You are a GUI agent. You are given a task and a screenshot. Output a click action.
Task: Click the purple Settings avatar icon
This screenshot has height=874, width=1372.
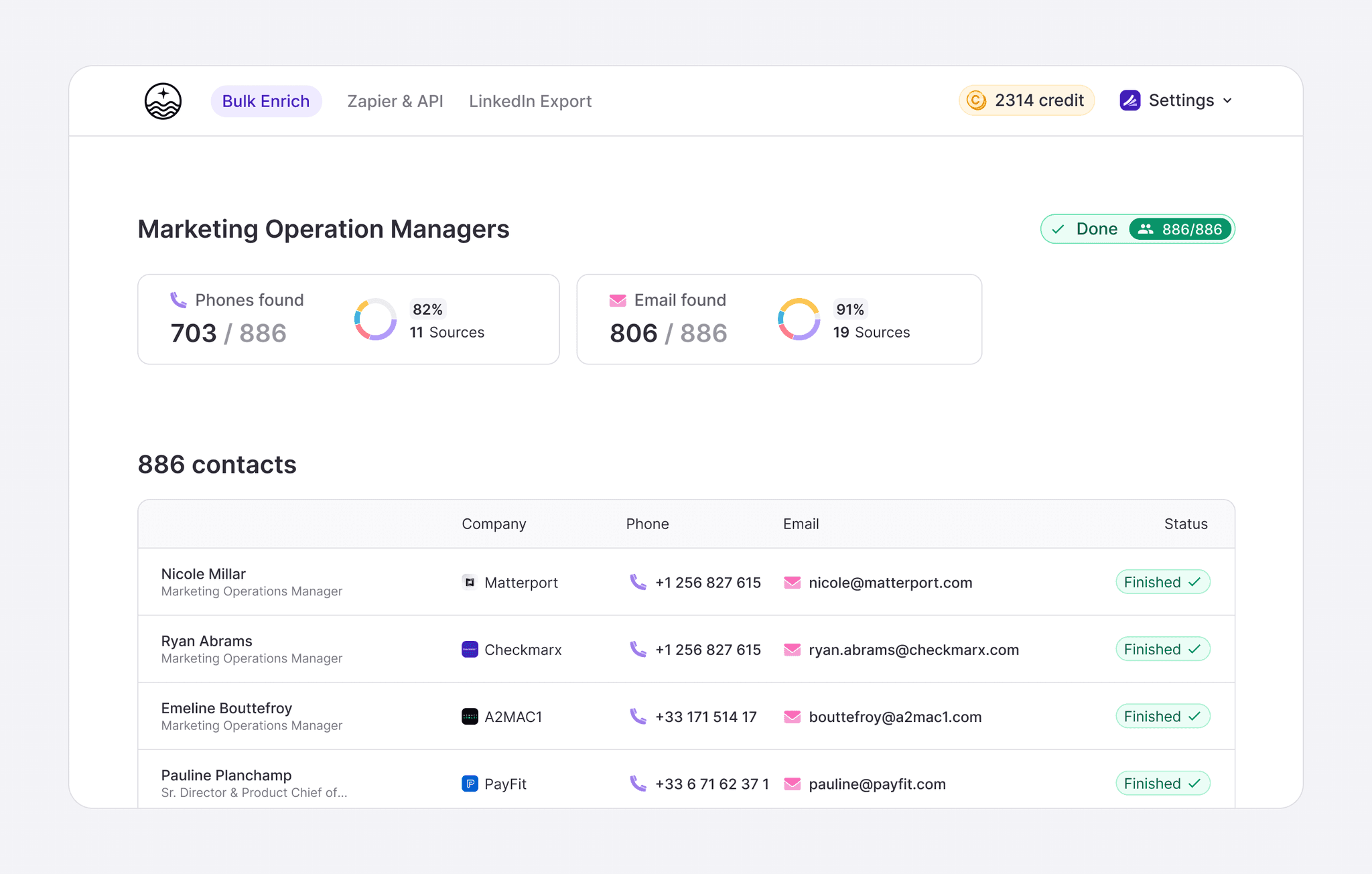(1129, 100)
